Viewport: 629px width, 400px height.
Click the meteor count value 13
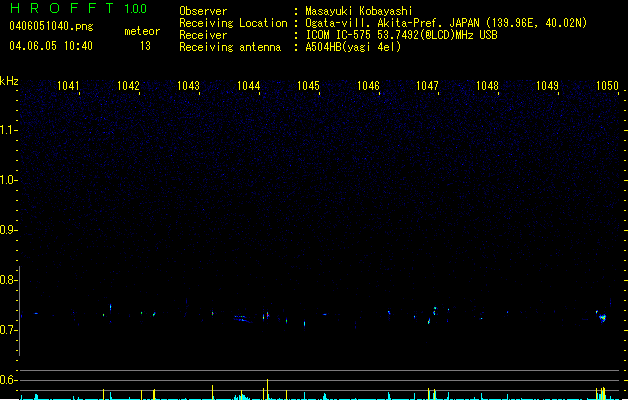point(145,46)
